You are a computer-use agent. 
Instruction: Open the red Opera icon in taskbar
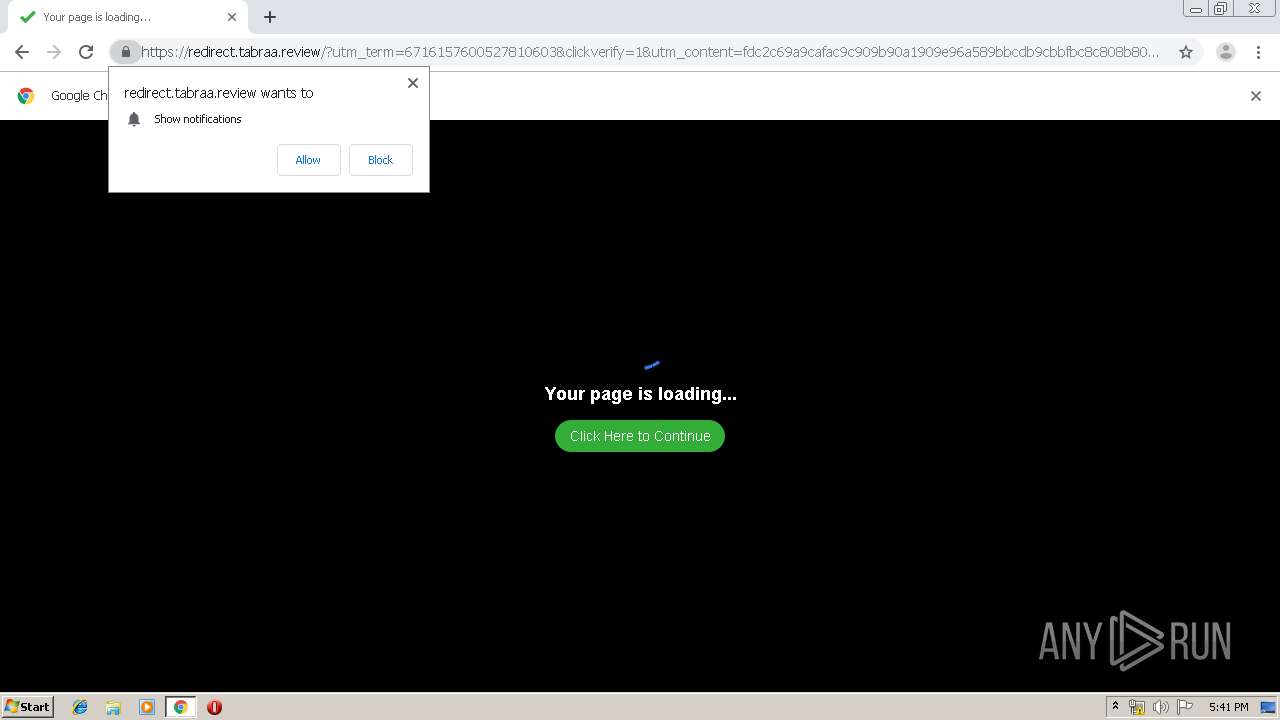tap(214, 707)
